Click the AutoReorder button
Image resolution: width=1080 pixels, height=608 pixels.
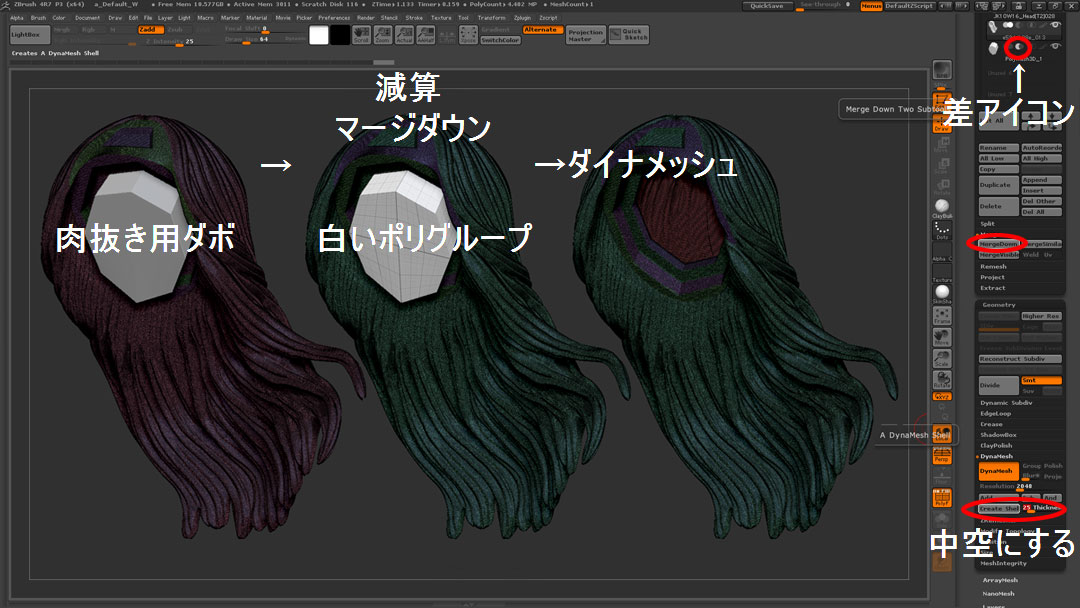[1041, 148]
